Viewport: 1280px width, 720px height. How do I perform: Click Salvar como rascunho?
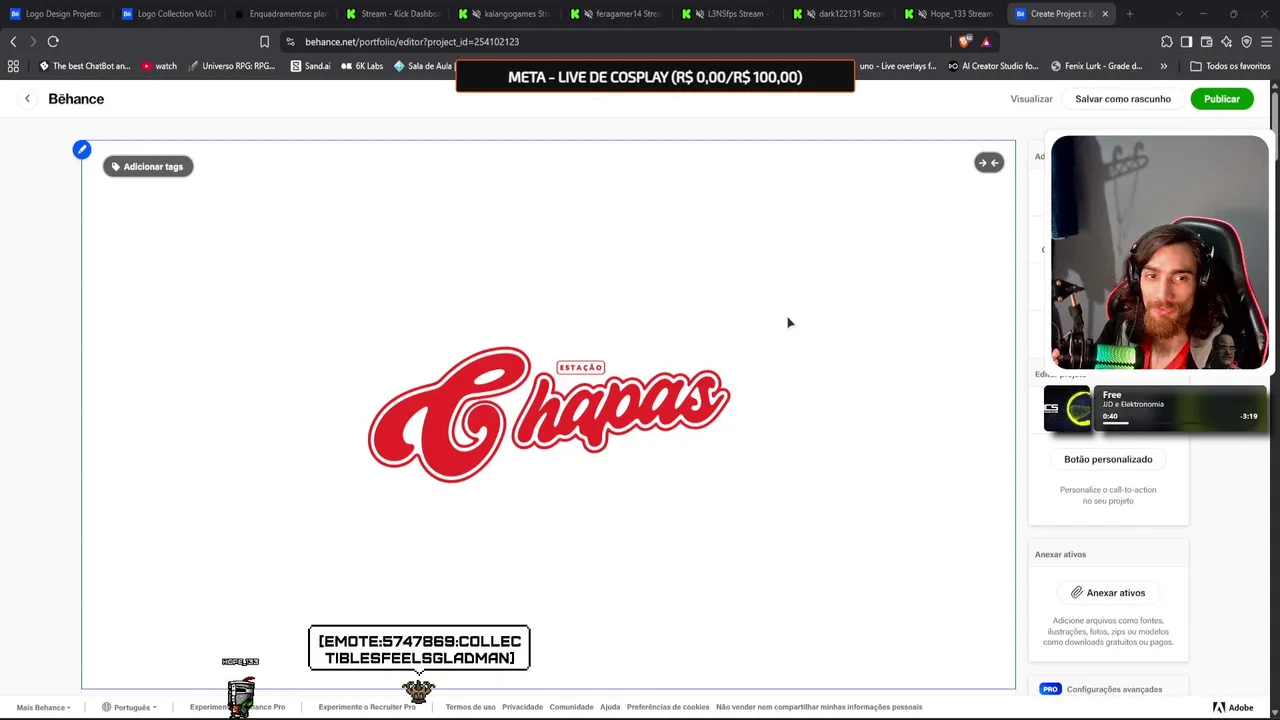click(1123, 99)
